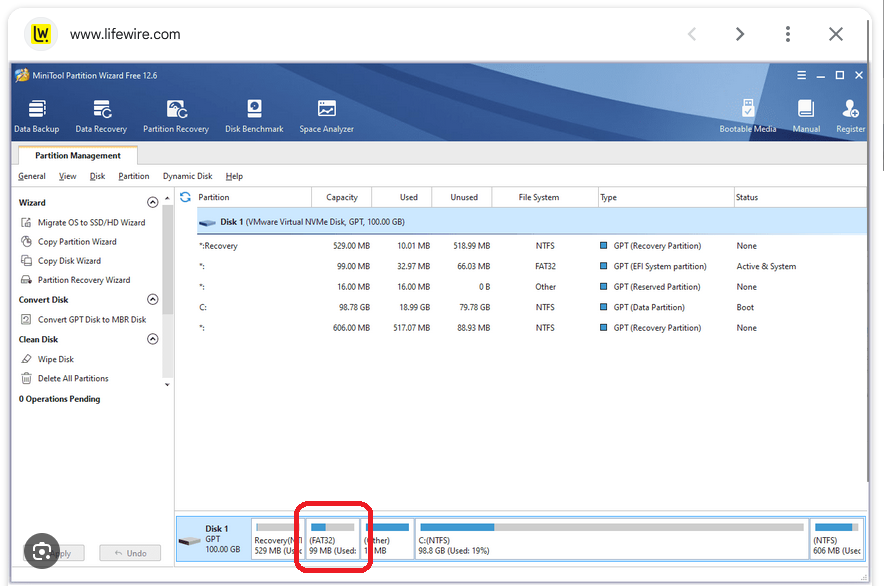
Task: Select FAT32 99 MB block in disk map
Action: point(333,539)
